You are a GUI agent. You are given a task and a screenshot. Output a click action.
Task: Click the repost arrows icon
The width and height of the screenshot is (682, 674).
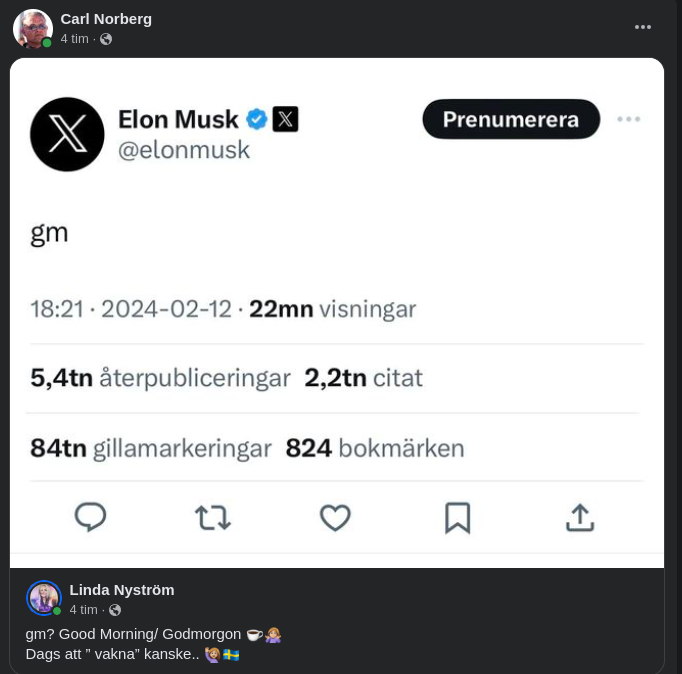click(212, 517)
